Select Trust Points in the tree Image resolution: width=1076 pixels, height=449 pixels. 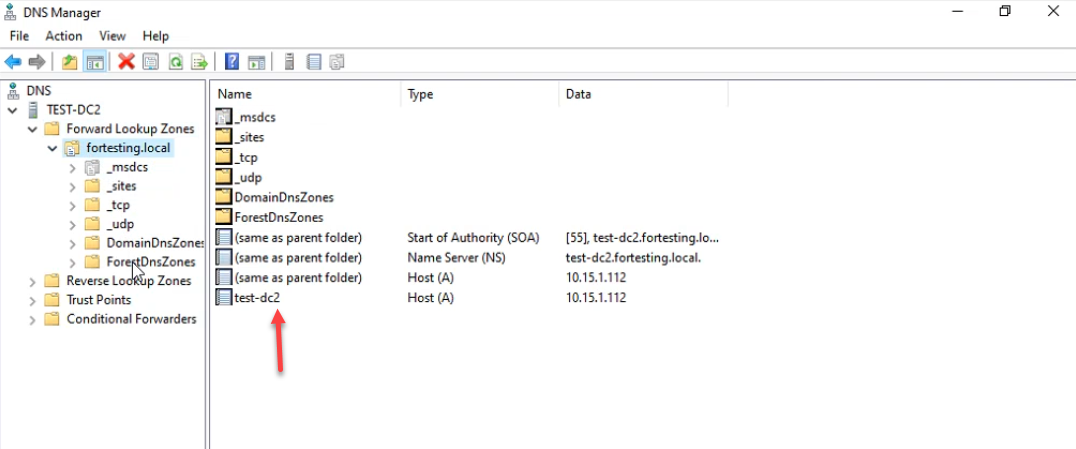pyautogui.click(x=99, y=300)
